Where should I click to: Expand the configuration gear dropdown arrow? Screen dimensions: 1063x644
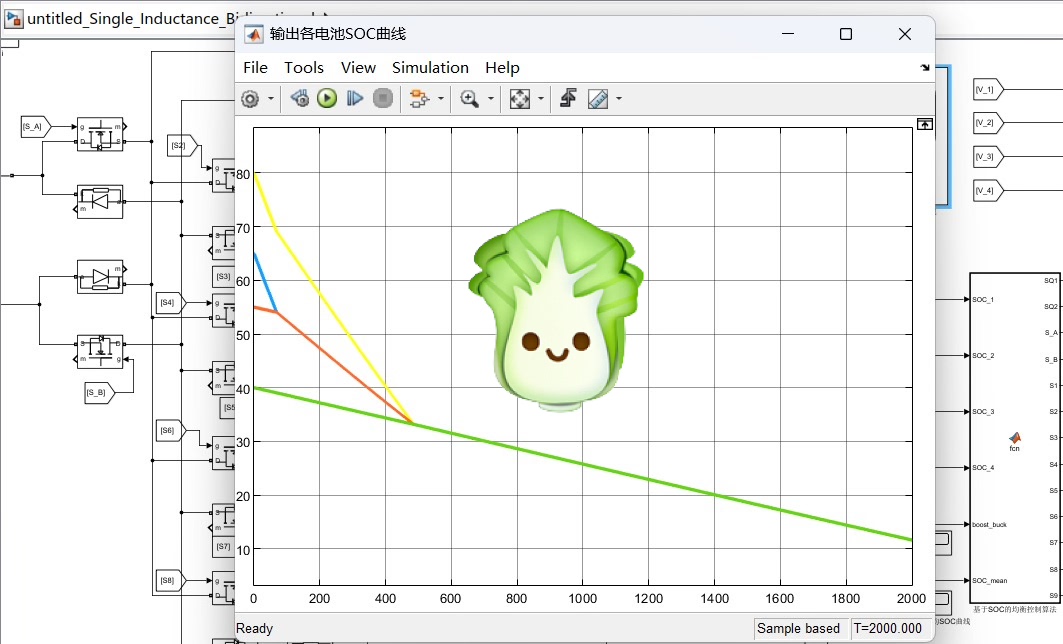[270, 99]
